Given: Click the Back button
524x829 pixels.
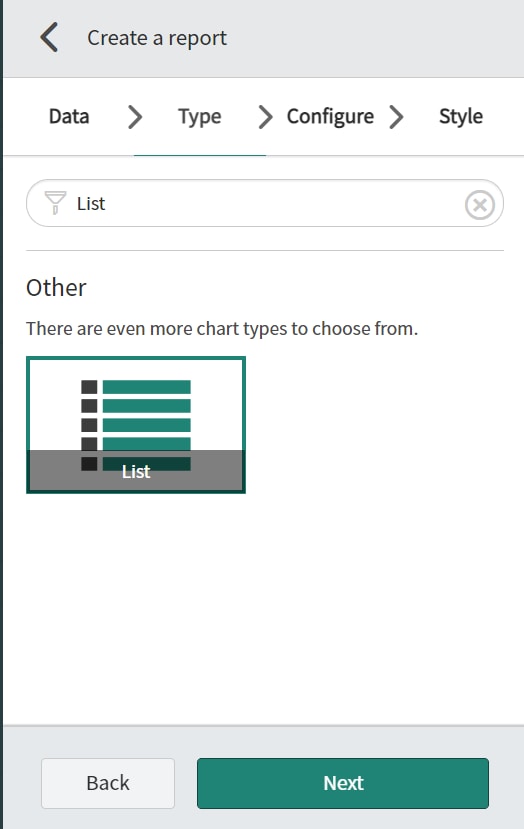Looking at the screenshot, I should tap(108, 783).
